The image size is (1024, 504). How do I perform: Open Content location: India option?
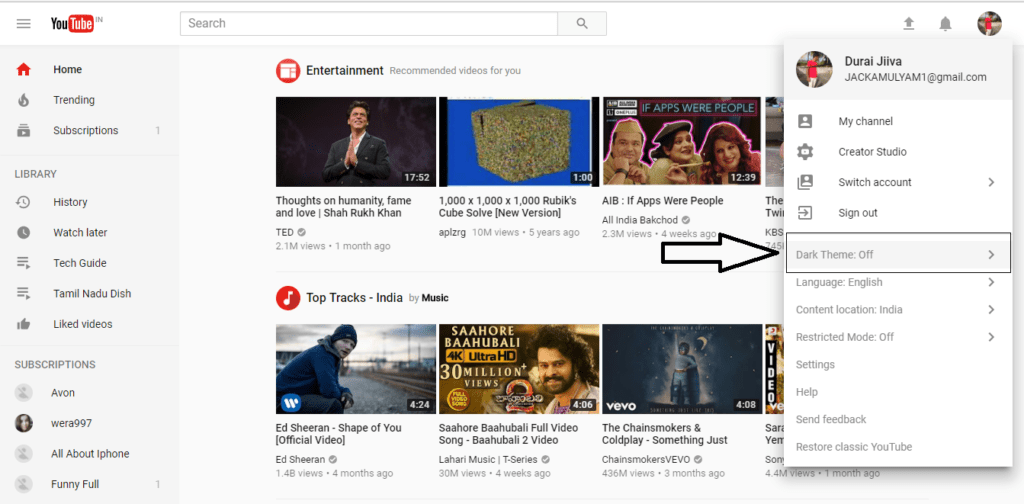[x=898, y=309]
